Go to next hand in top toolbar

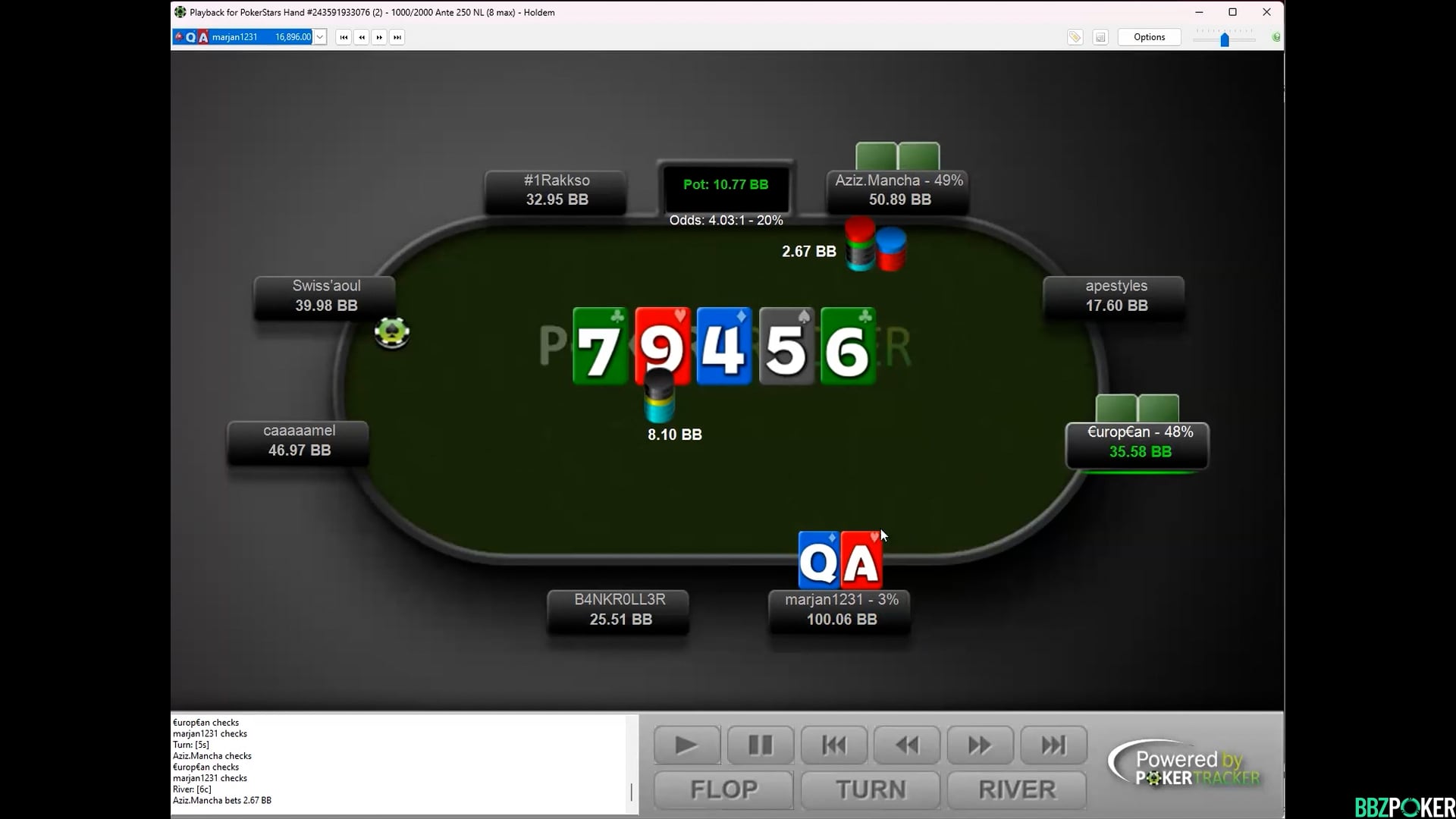point(379,37)
